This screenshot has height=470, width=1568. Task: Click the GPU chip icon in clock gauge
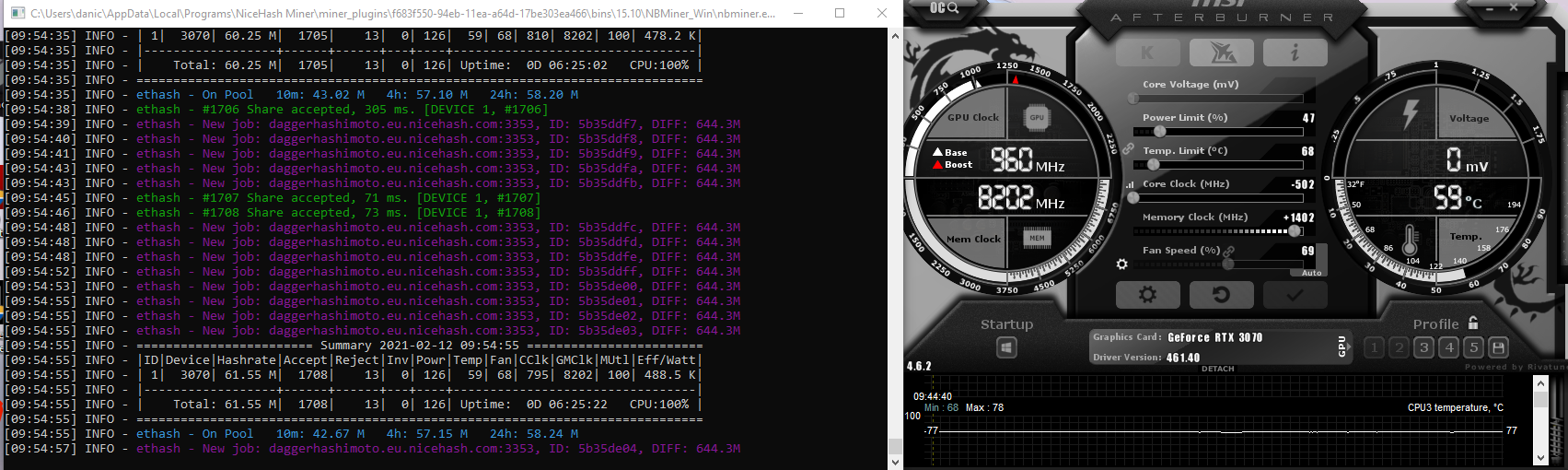click(x=1037, y=117)
